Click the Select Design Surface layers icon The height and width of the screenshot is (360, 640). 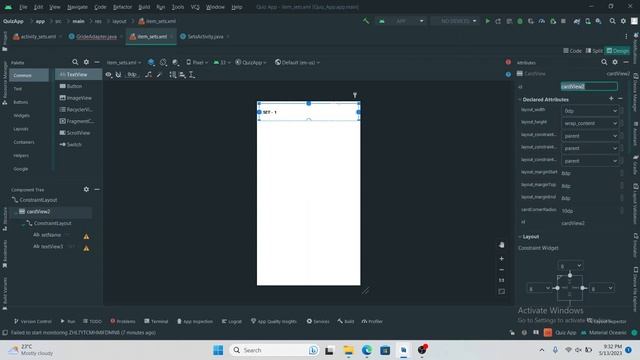pos(151,62)
